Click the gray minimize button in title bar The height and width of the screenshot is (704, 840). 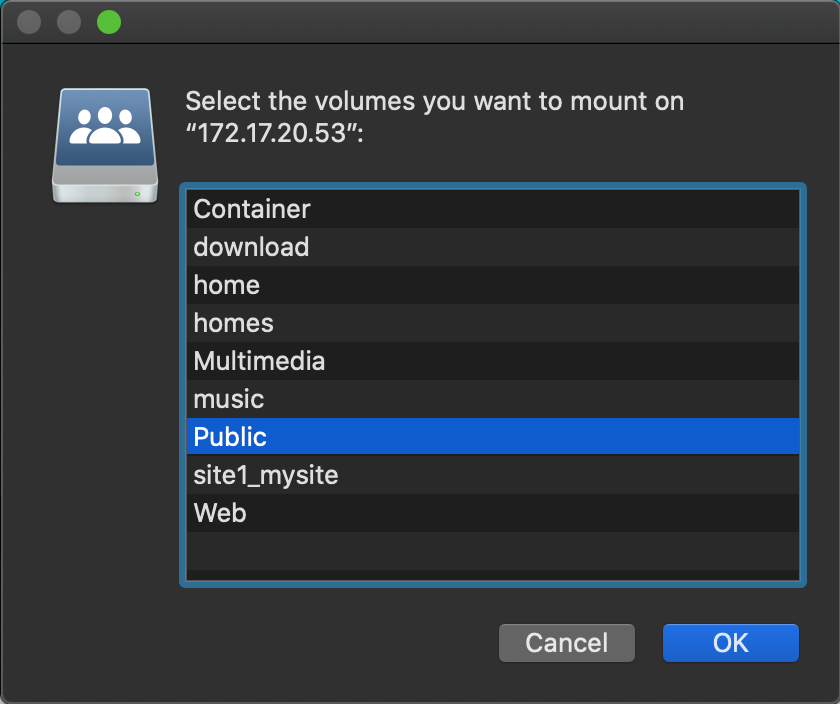[x=69, y=22]
